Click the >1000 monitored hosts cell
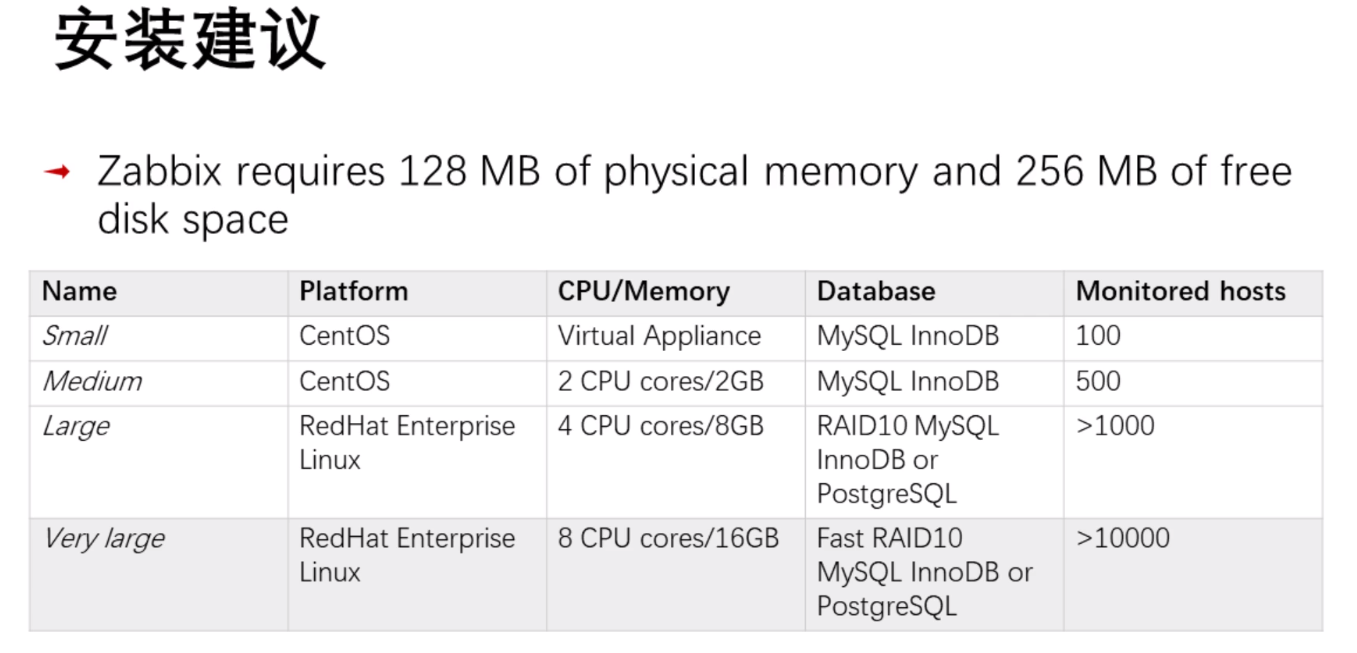The image size is (1357, 653). point(1115,426)
